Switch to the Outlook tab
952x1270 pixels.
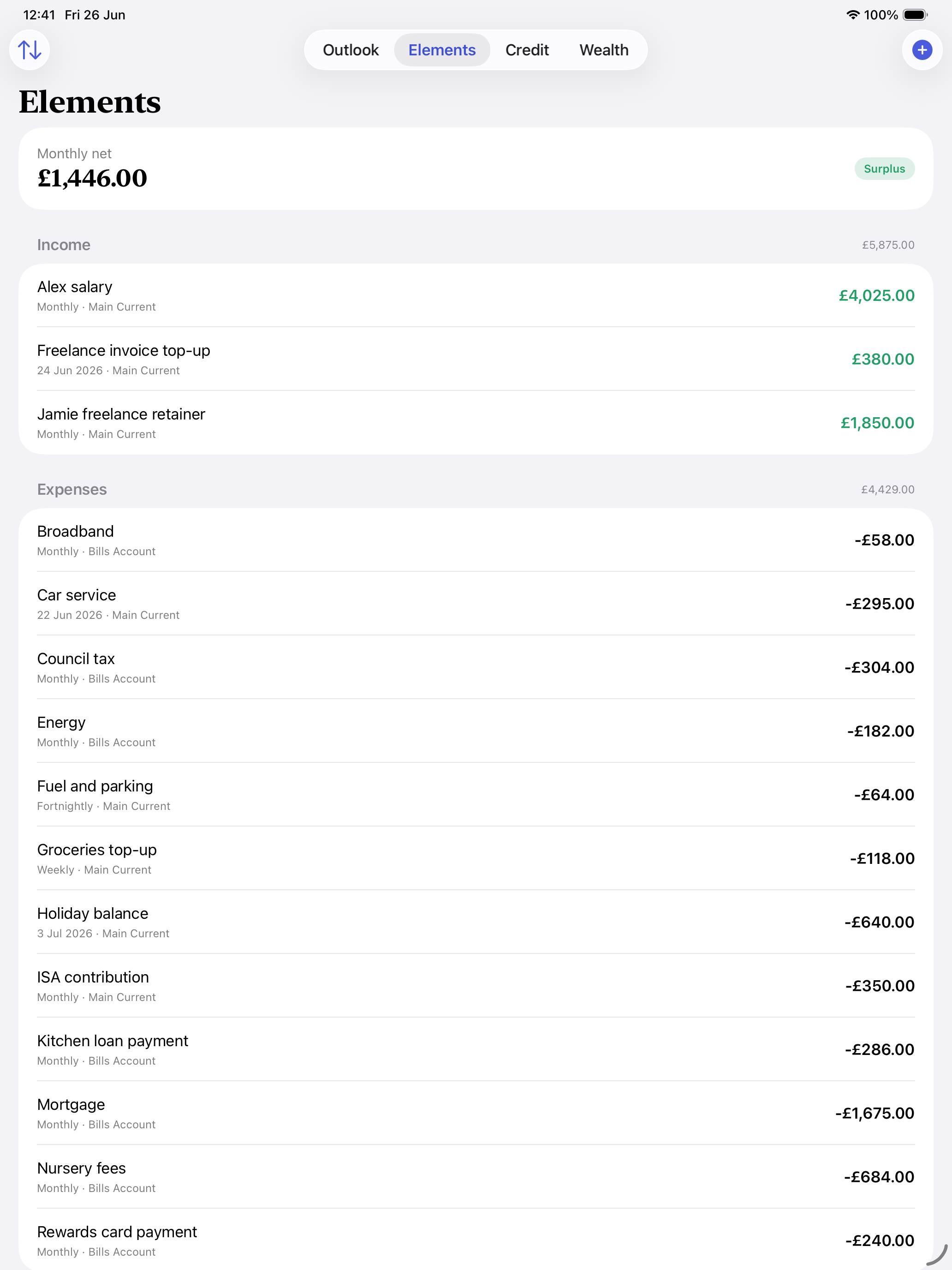(351, 50)
